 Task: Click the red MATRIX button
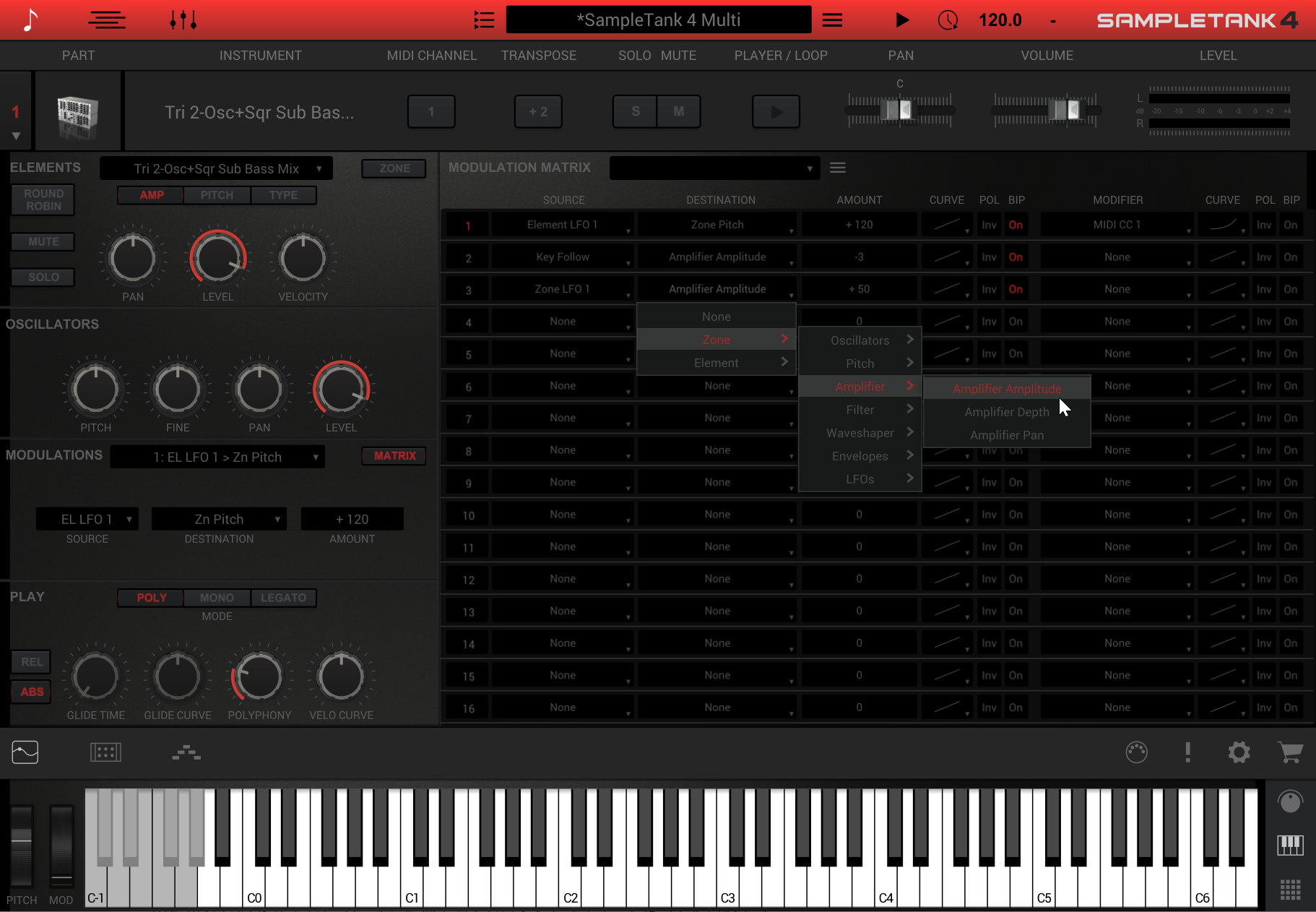click(394, 456)
